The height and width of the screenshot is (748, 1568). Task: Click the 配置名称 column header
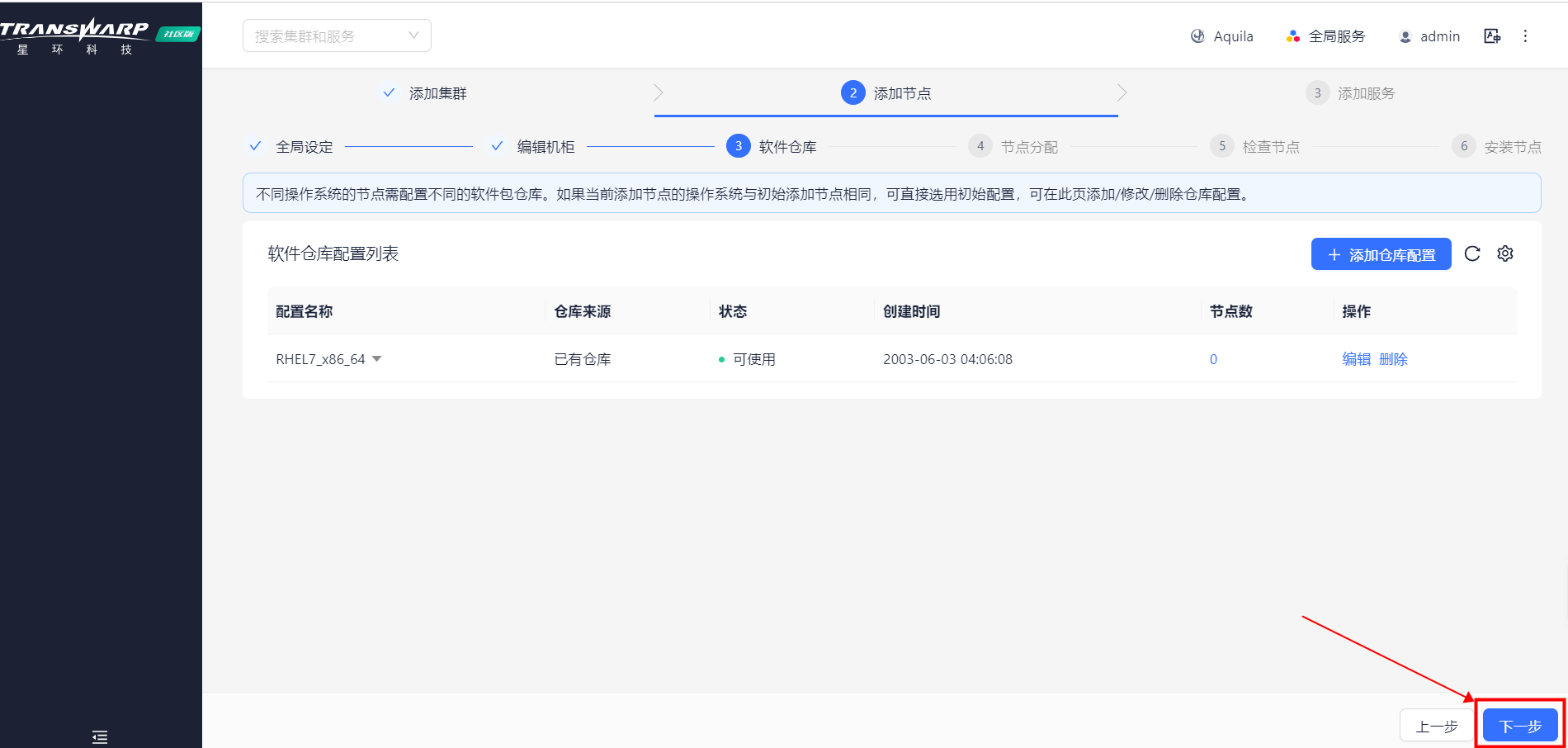click(305, 311)
